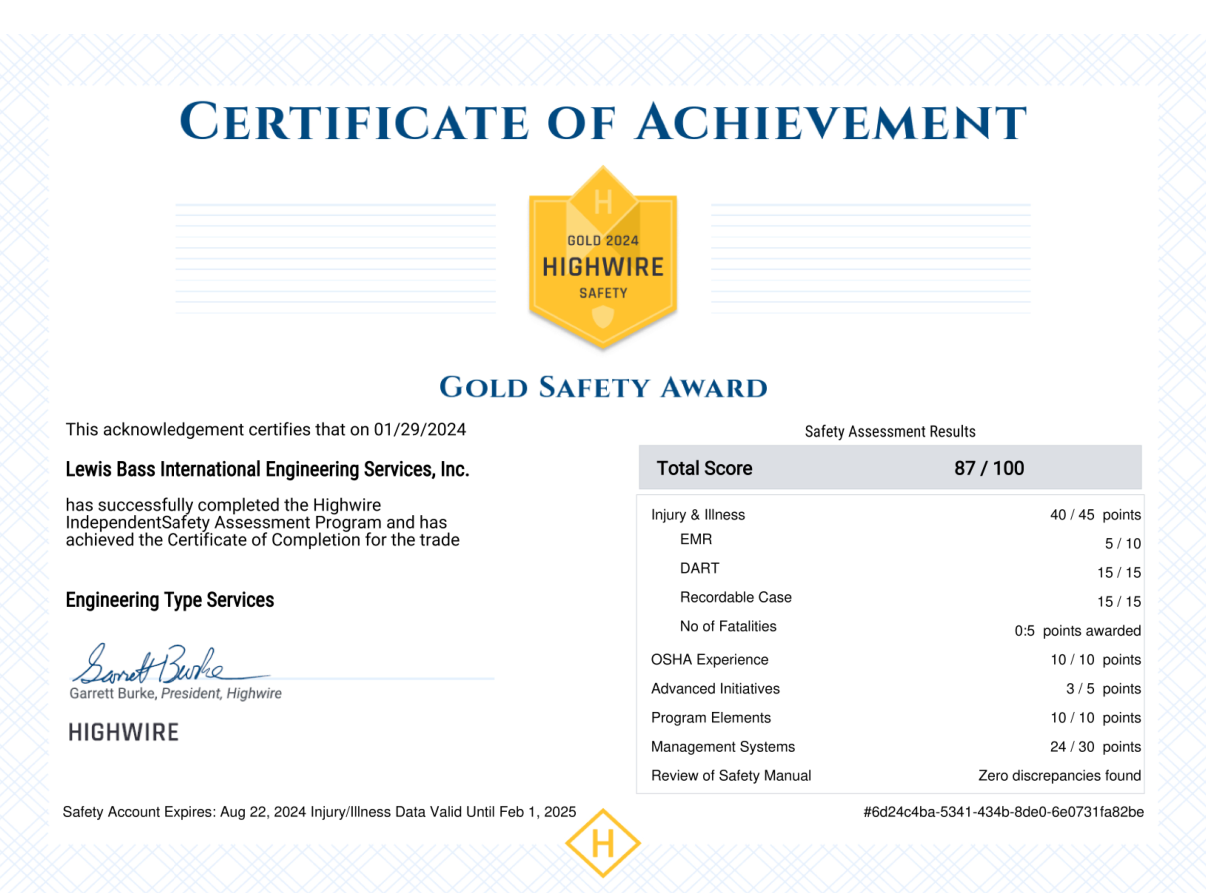Screen dimensions: 1206x893
Task: Click the Recordable Case row label
Action: [x=736, y=597]
